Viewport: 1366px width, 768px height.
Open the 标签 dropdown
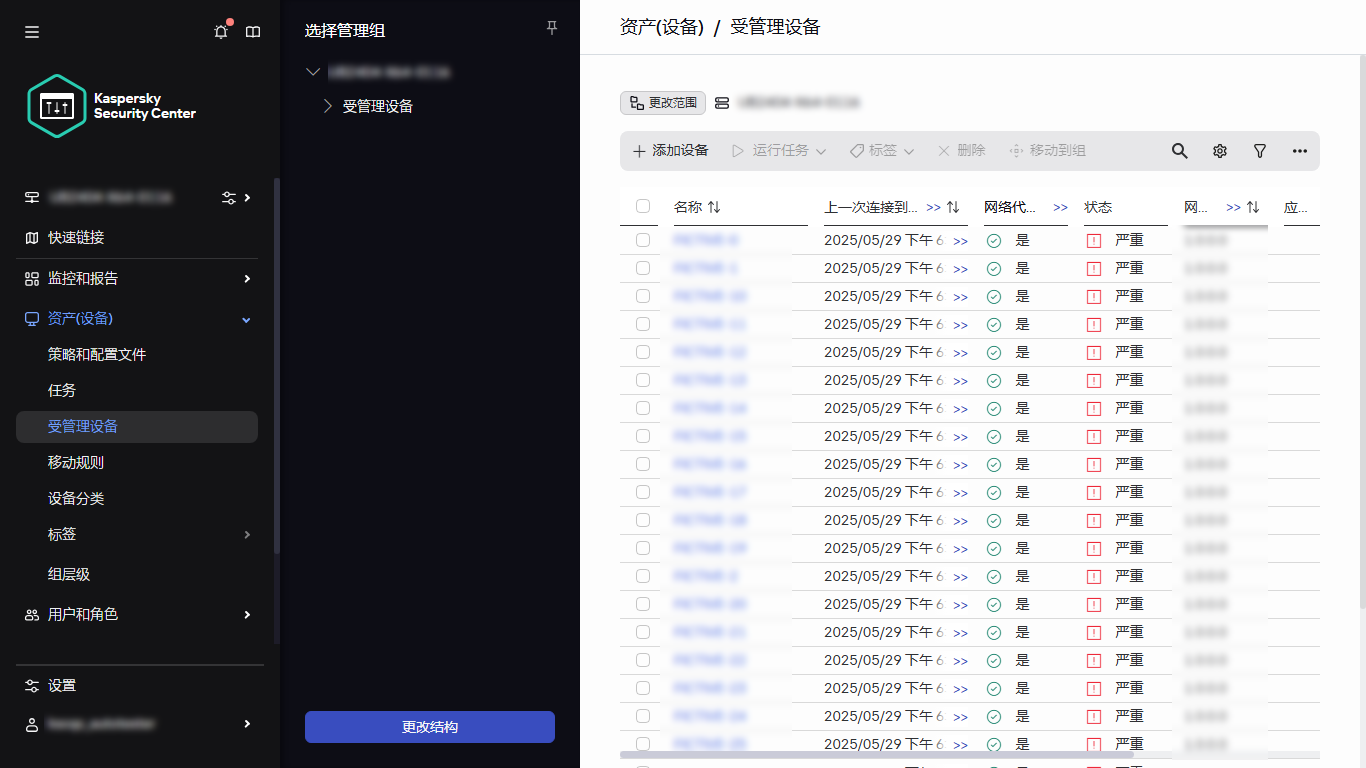click(x=881, y=151)
